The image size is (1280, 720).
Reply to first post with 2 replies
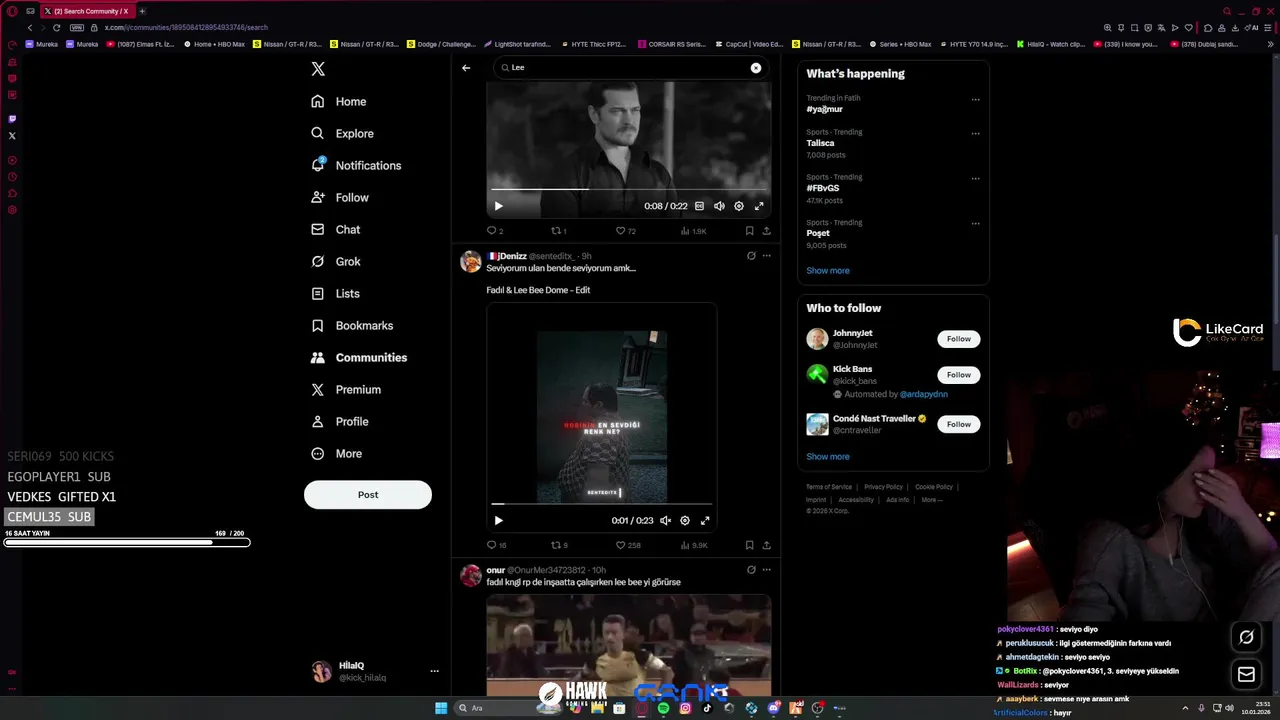click(x=495, y=231)
